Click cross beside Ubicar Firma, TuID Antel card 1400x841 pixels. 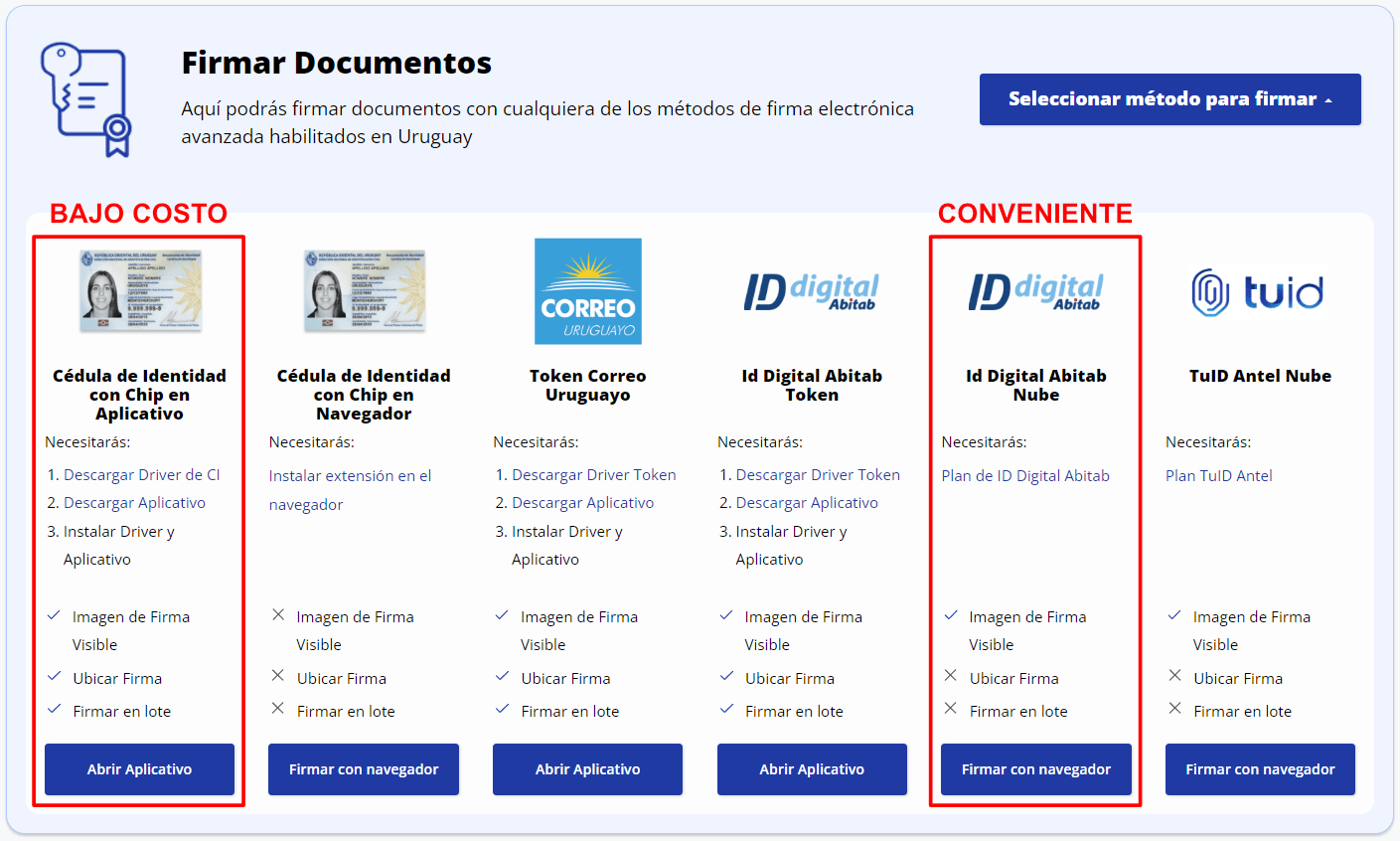pos(1175,677)
